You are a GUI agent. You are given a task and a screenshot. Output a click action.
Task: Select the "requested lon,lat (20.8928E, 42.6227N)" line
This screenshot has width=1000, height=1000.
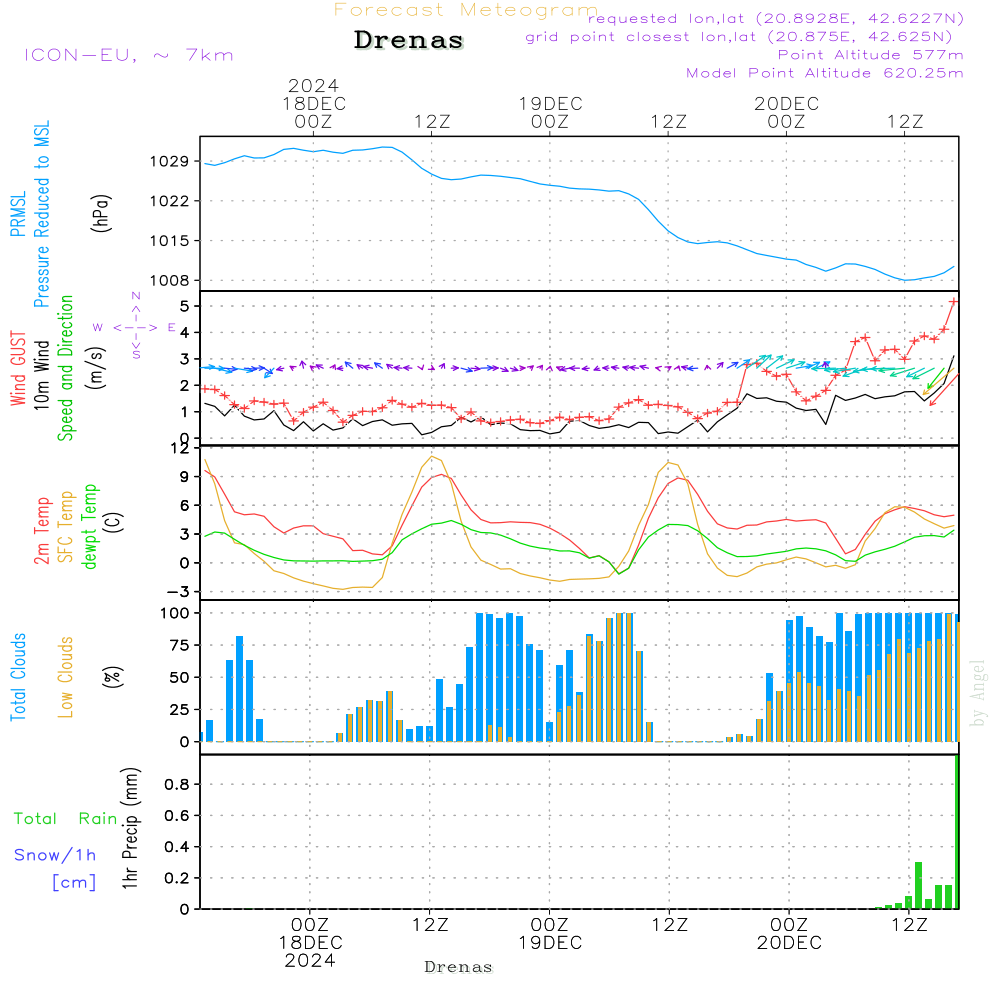coord(775,18)
